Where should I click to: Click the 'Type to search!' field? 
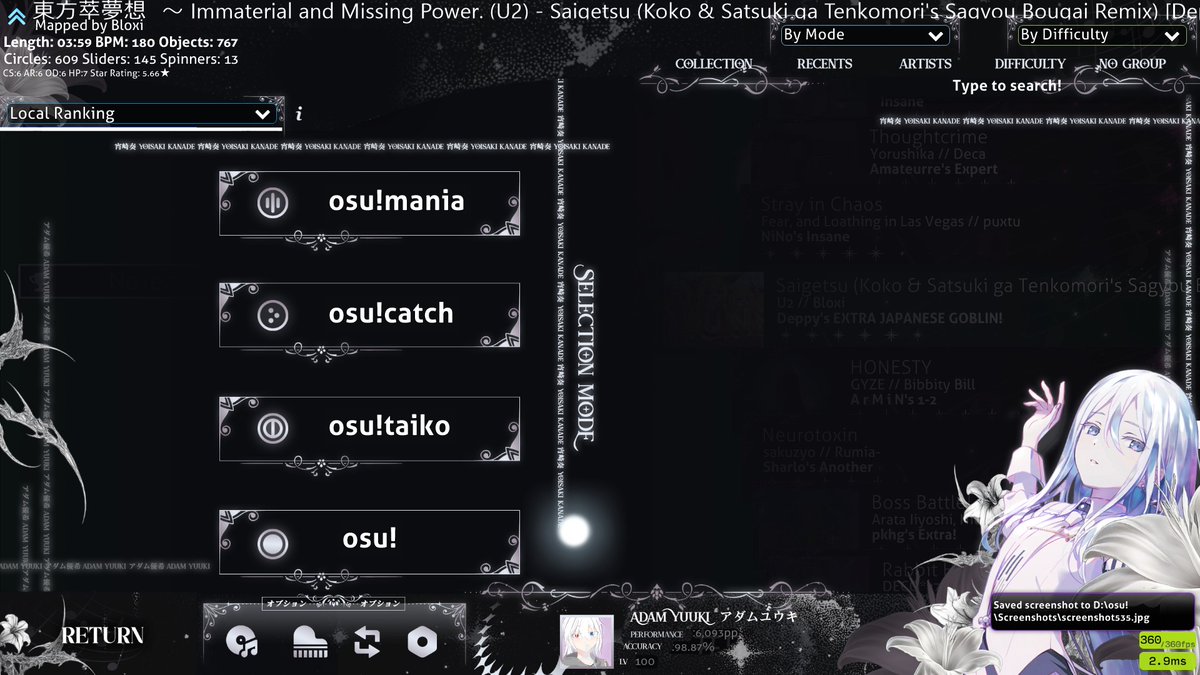[1007, 86]
